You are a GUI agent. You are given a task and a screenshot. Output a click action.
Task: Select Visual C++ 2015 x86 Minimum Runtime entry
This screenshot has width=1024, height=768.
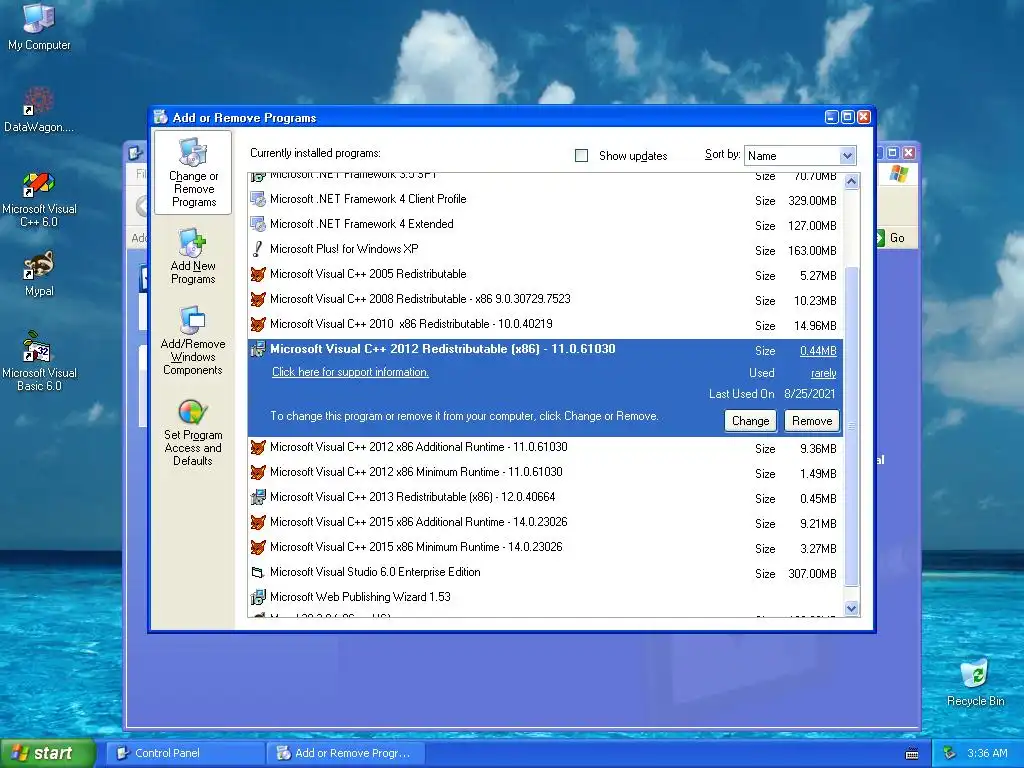tap(545, 547)
